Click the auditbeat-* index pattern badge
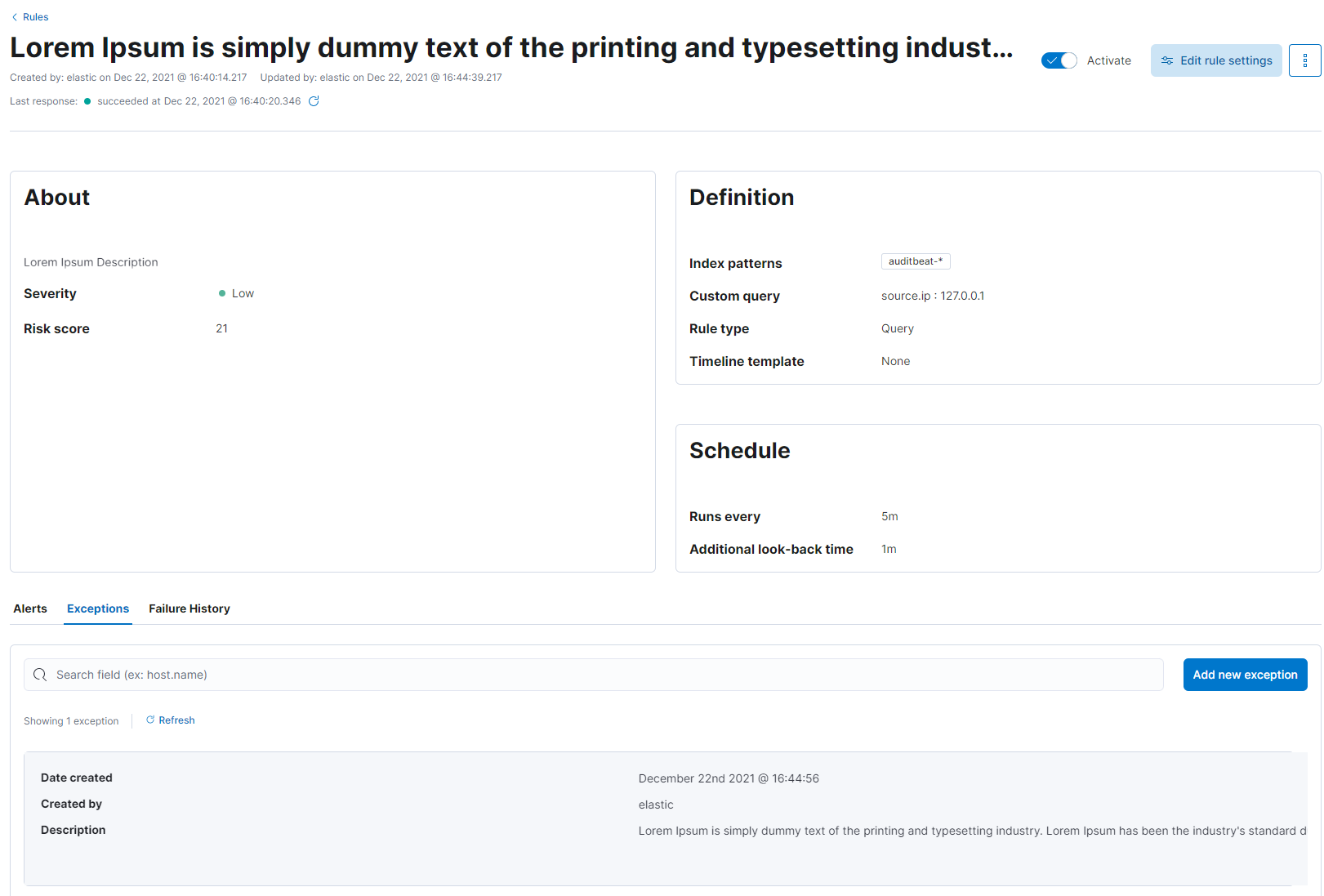The image size is (1324, 896). pyautogui.click(x=916, y=261)
